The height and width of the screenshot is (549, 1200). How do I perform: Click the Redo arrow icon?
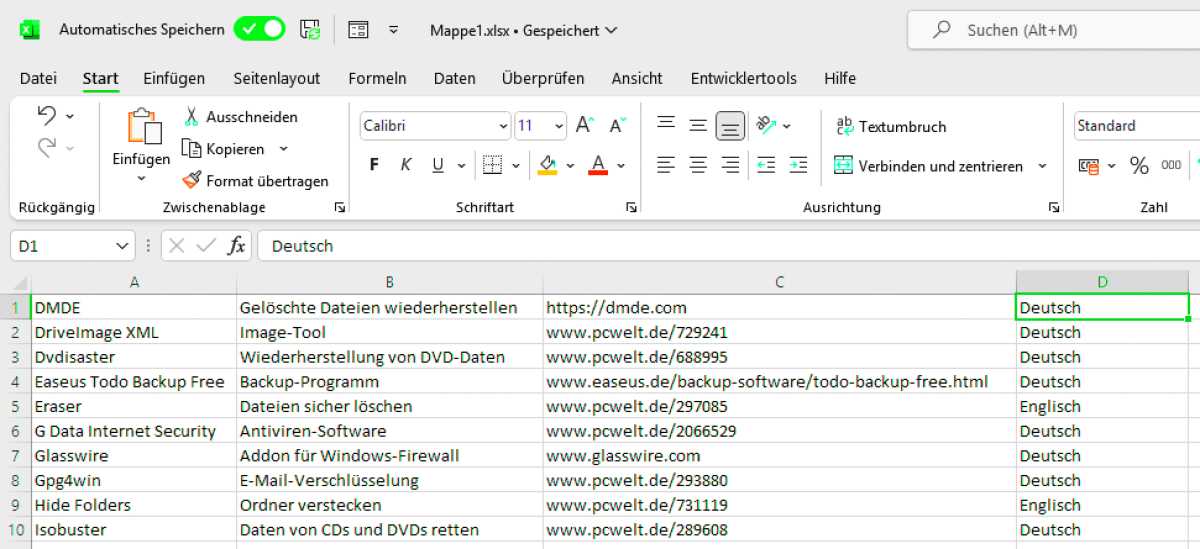tap(47, 148)
